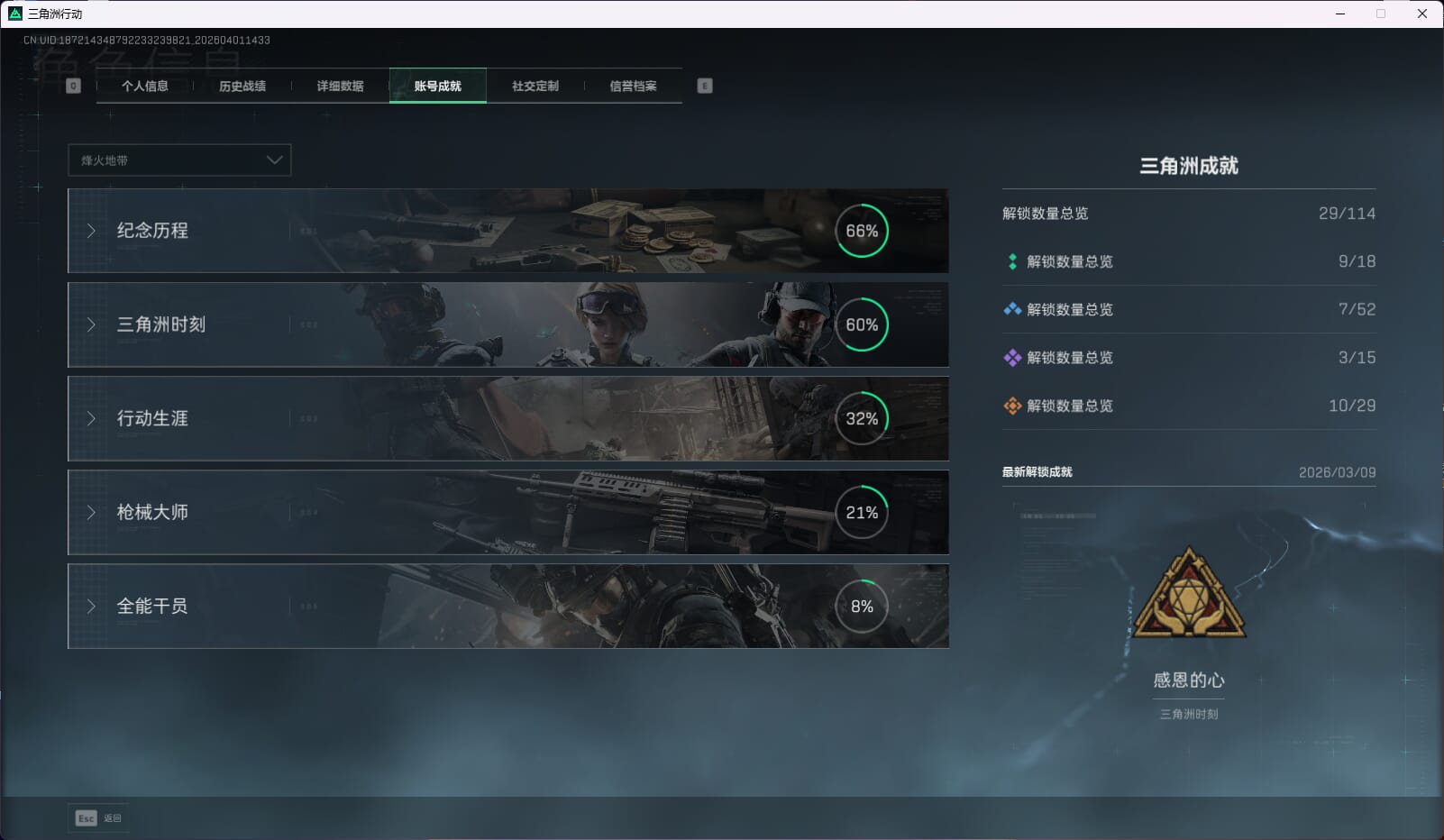Click the blue achievement tier icon
This screenshot has height=840, width=1444.
click(x=1012, y=309)
